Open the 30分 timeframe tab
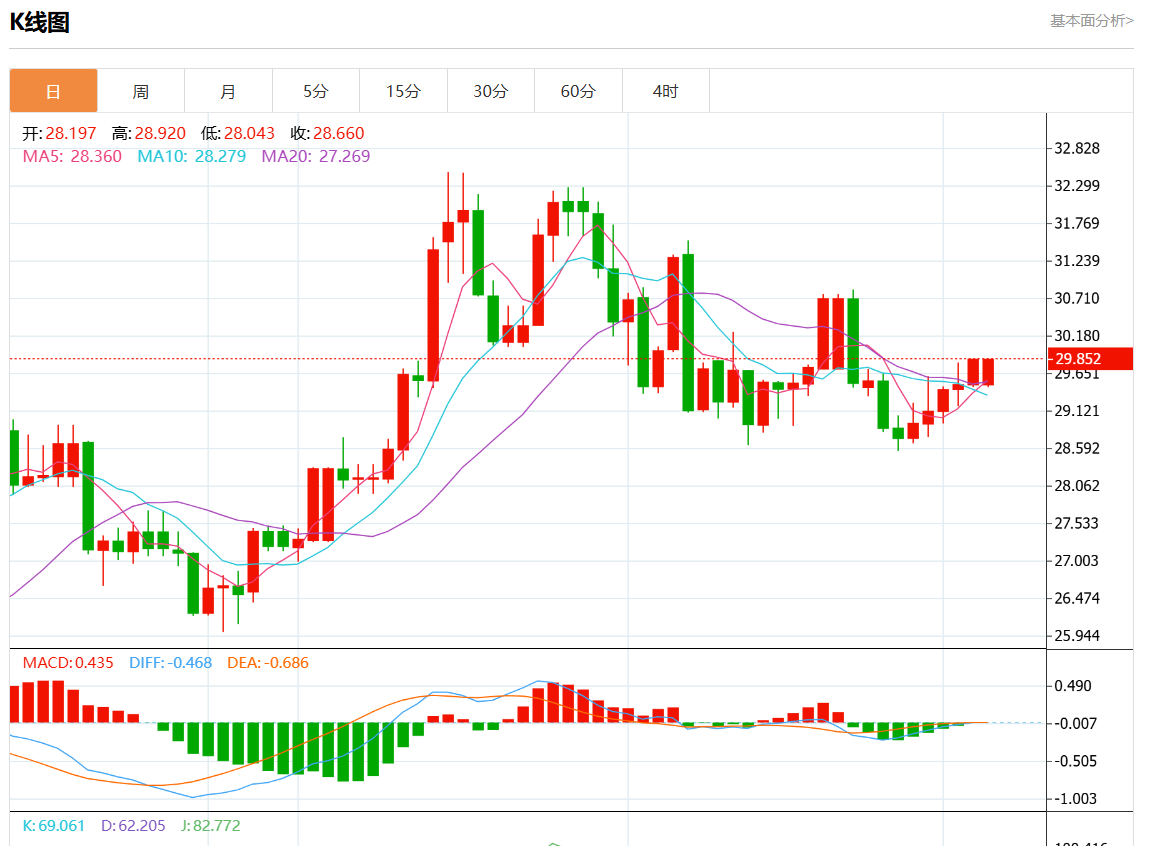 click(490, 91)
